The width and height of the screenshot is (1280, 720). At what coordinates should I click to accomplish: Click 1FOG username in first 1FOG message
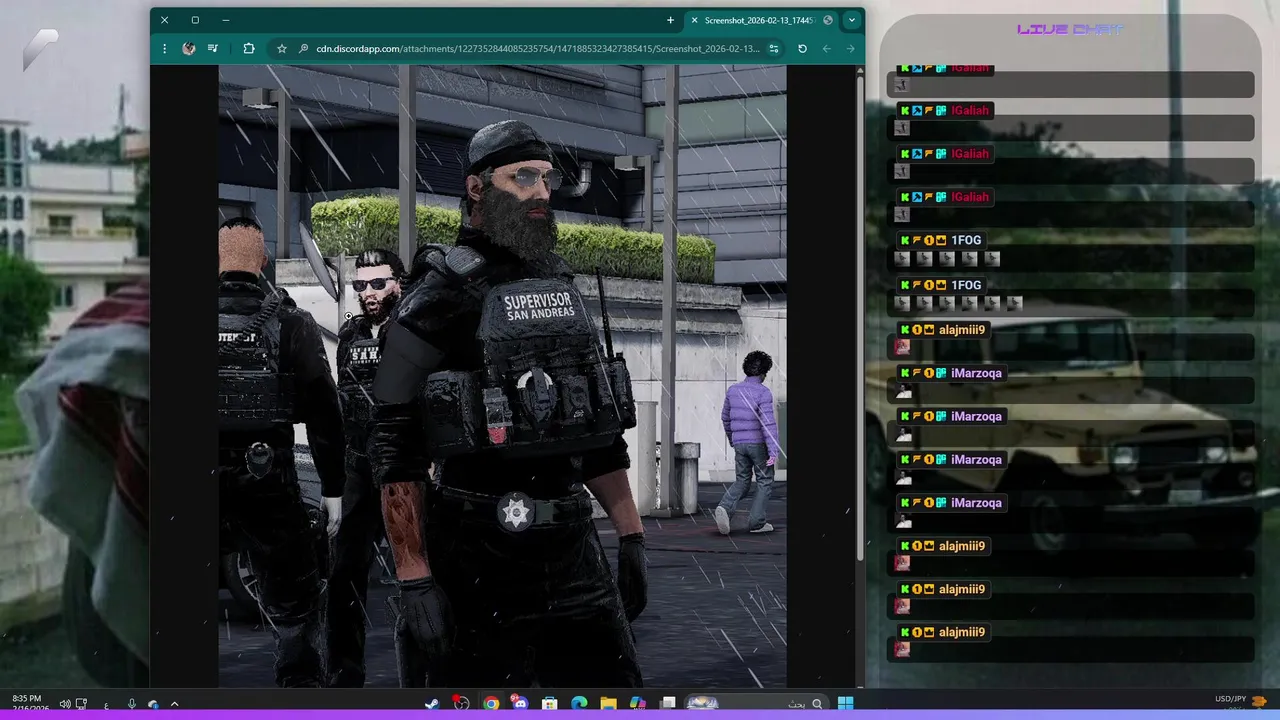[x=966, y=240]
